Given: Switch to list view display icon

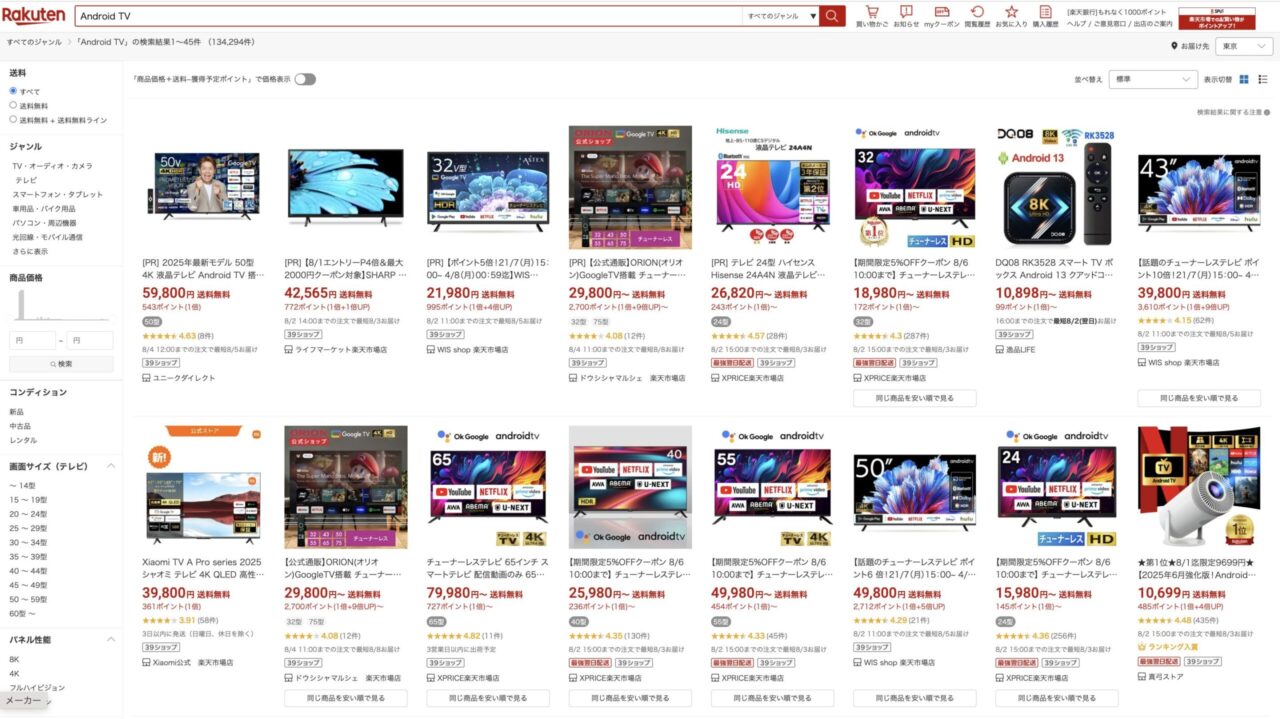Looking at the screenshot, I should (1262, 79).
